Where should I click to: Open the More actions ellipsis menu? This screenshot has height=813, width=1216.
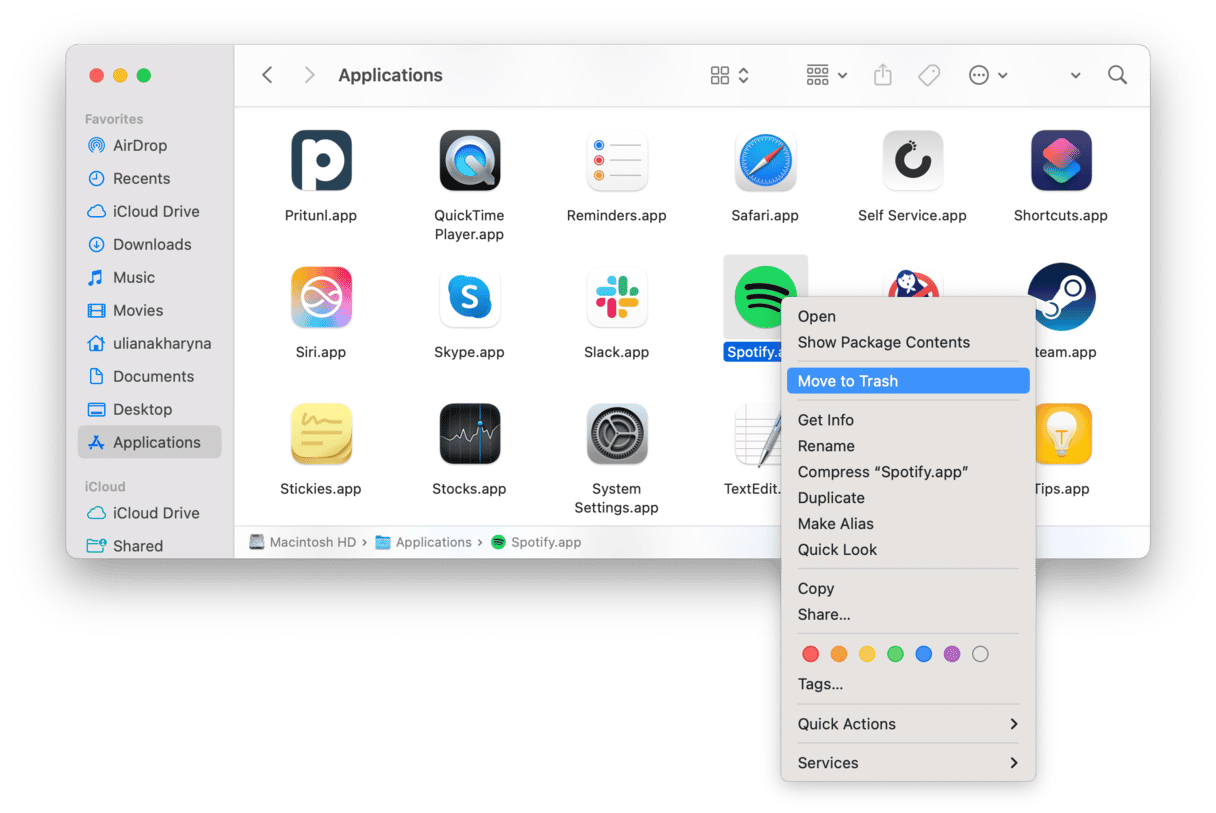point(988,75)
